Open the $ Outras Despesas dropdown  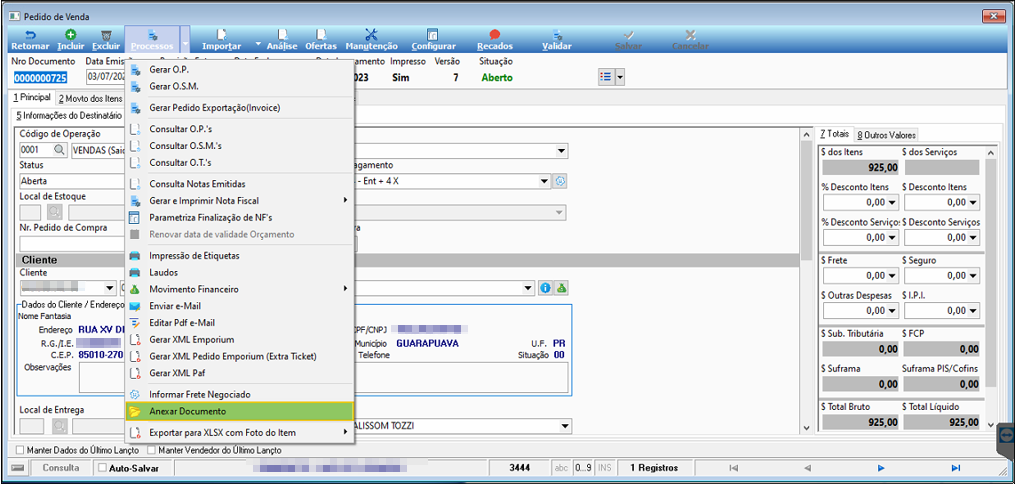[894, 311]
